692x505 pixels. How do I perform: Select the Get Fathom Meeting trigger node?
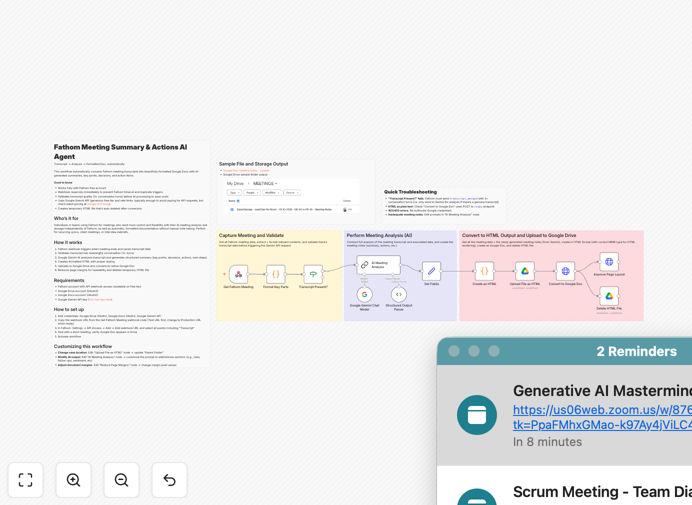pos(238,275)
